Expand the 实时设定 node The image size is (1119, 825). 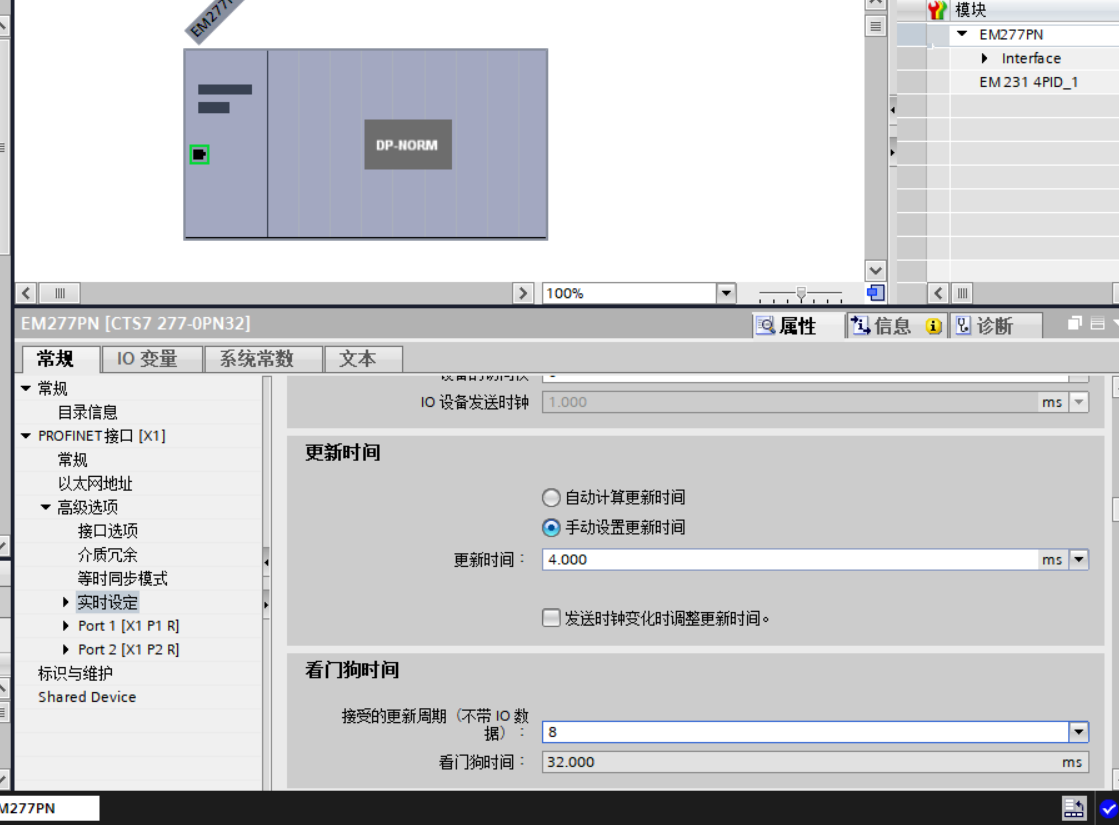click(x=66, y=602)
